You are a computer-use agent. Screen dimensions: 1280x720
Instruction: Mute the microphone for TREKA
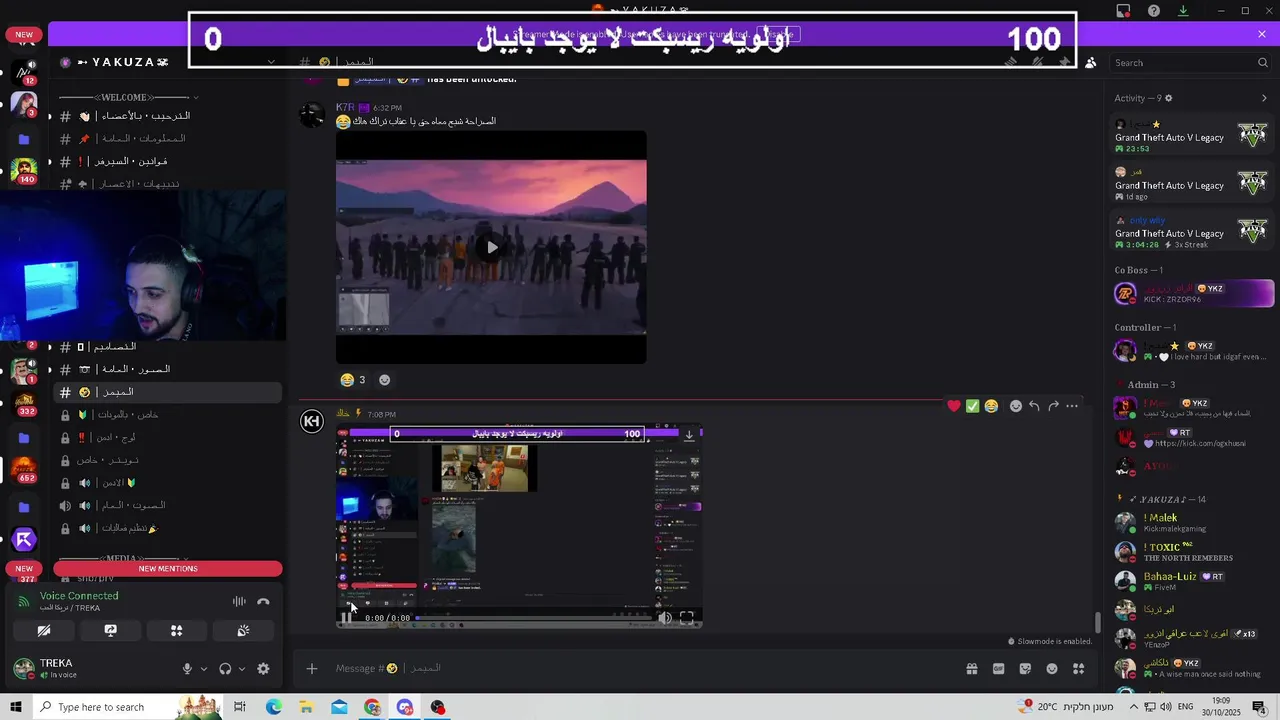187,669
